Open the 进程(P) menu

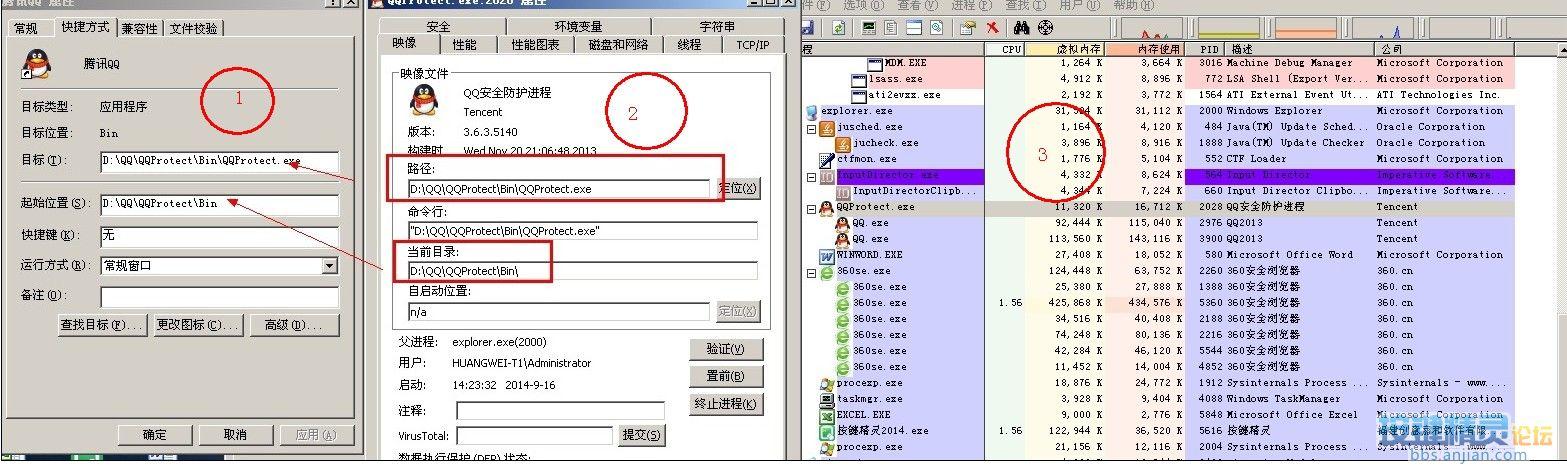coord(970,5)
